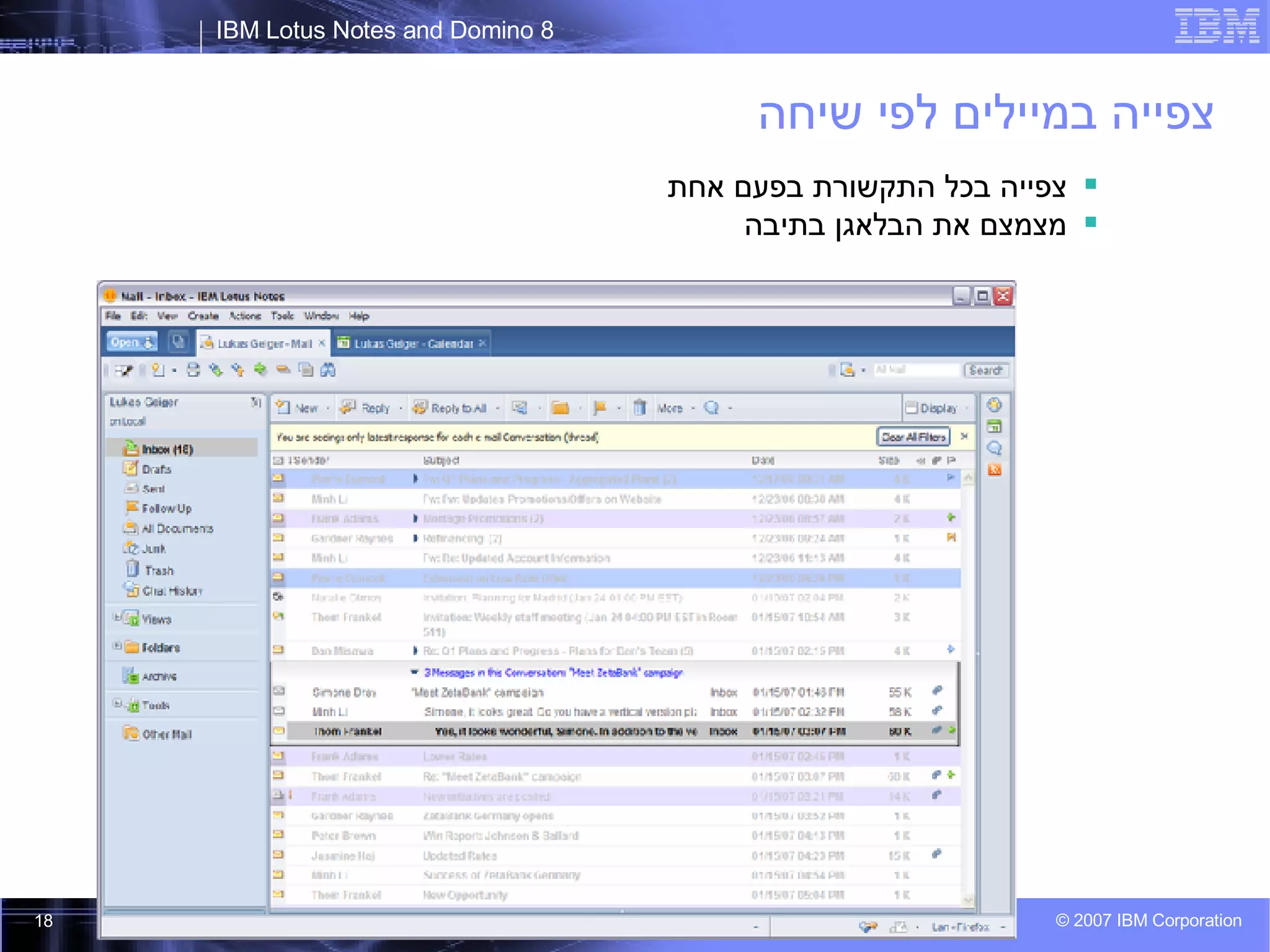Viewport: 1270px width, 952px height.
Task: Click the green arrow toolbar icon
Action: coord(260,370)
